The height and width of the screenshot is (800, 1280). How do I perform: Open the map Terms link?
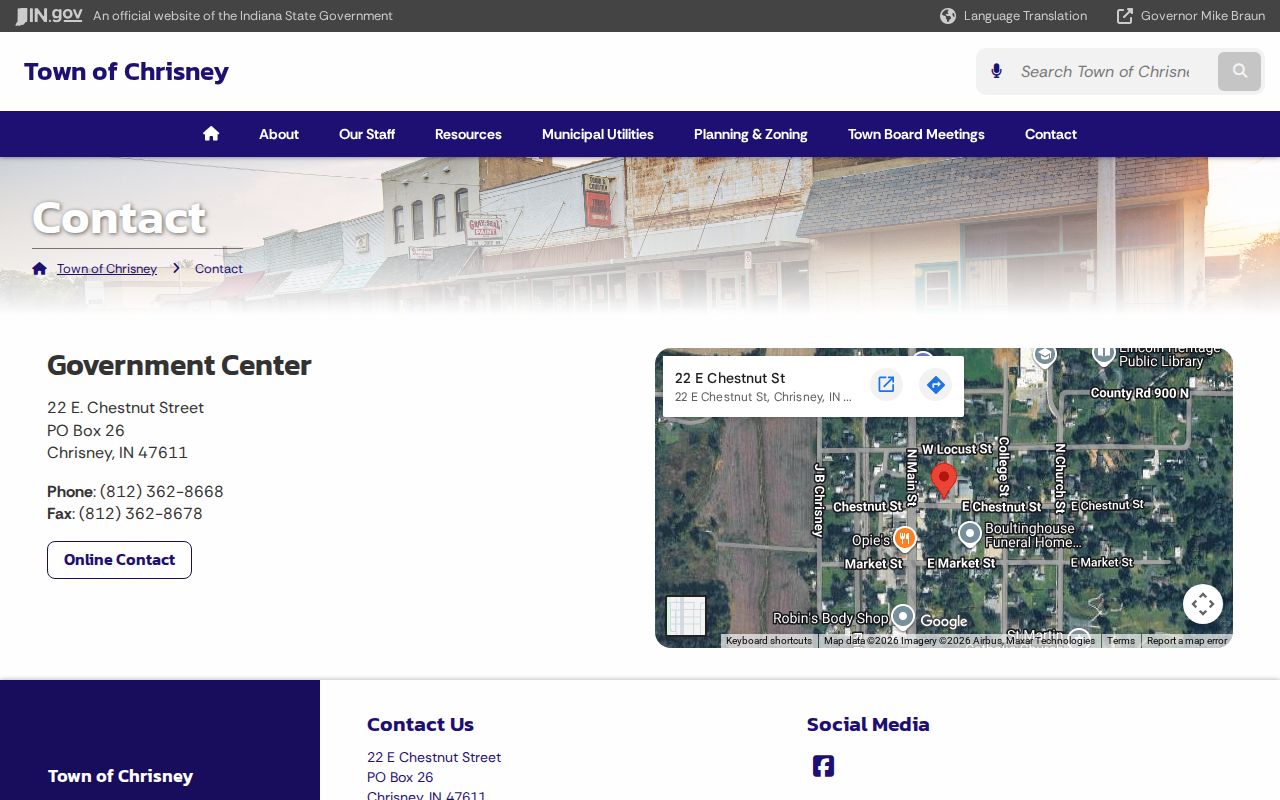click(1121, 641)
